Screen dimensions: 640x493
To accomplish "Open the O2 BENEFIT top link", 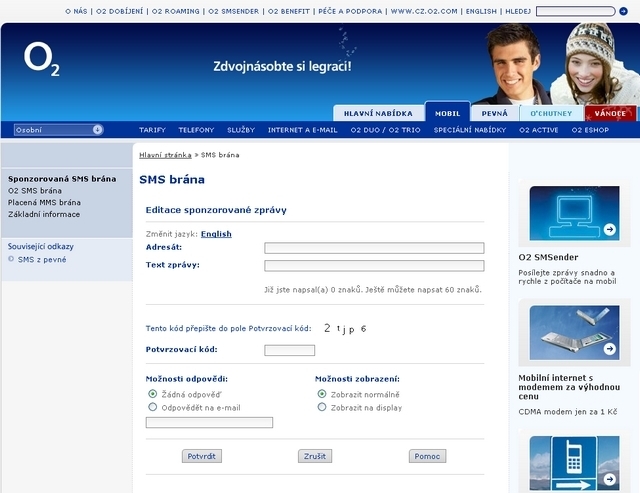I will (x=289, y=11).
